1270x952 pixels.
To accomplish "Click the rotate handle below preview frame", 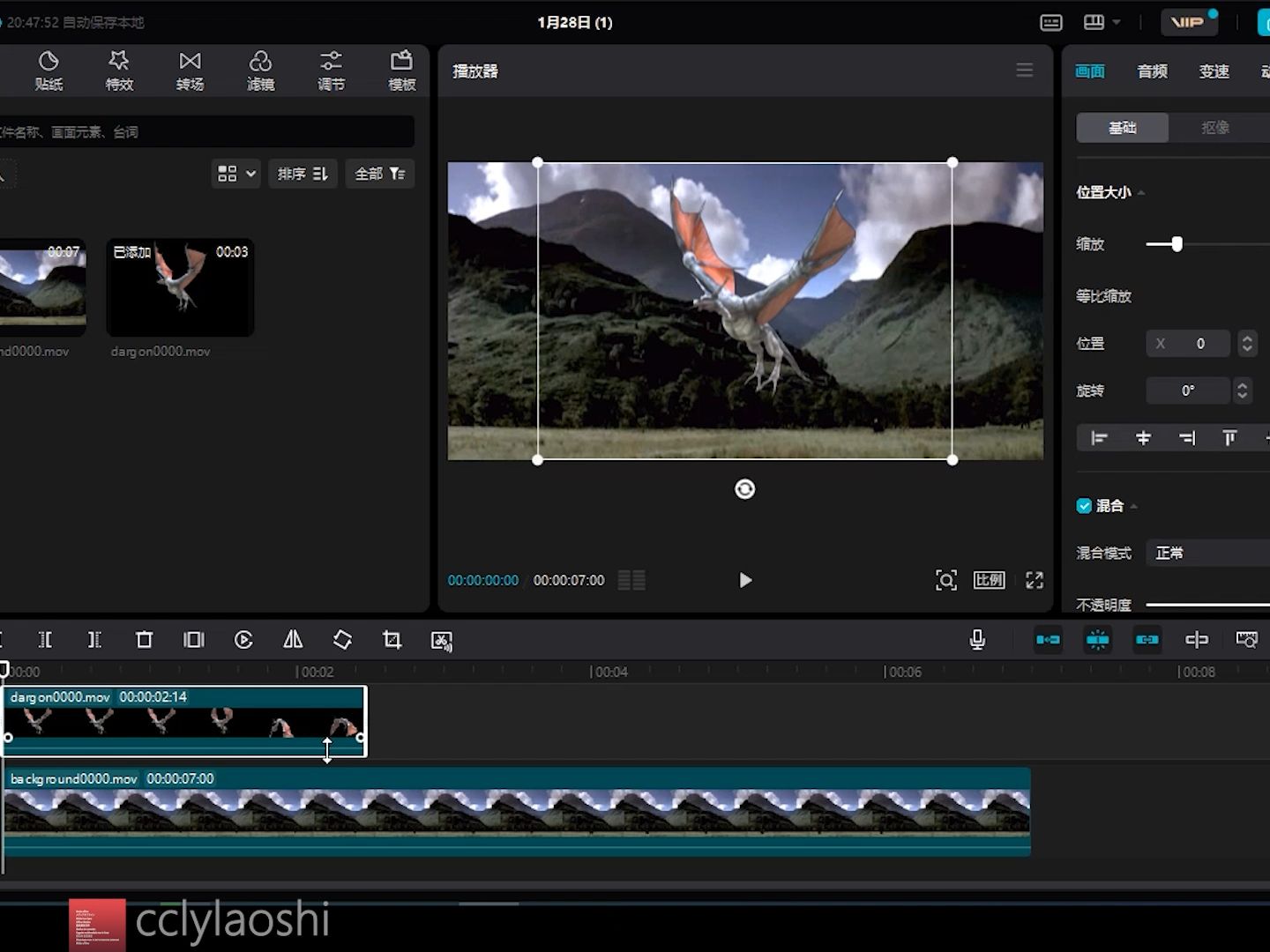I will [745, 489].
